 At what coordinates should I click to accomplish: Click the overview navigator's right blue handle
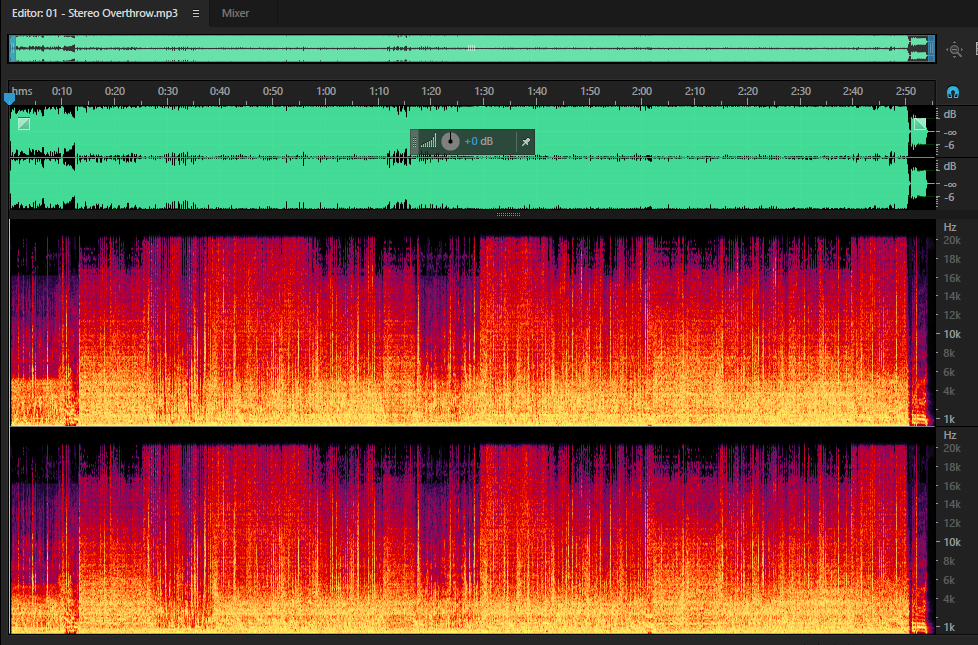(x=932, y=49)
